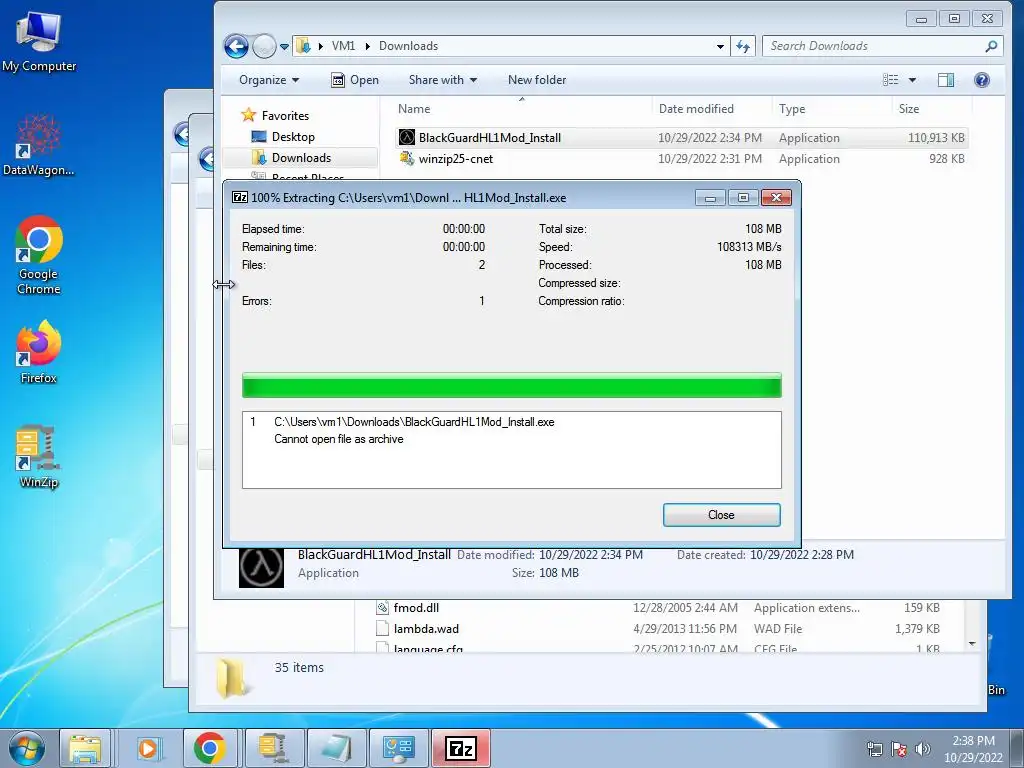Viewport: 1024px width, 768px height.
Task: Open DataWagon desktop shortcut
Action: click(x=39, y=145)
